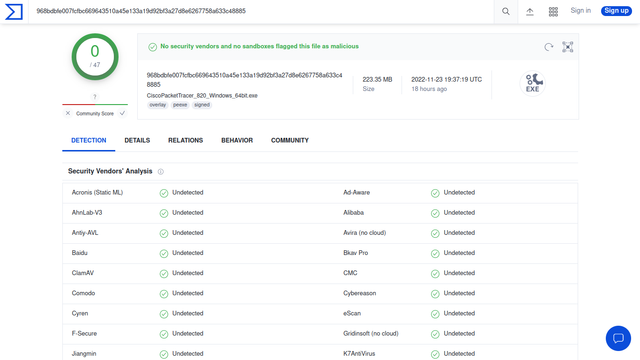The image size is (640, 360).
Task: Click the ClamAV undetected check icon
Action: pos(164,273)
